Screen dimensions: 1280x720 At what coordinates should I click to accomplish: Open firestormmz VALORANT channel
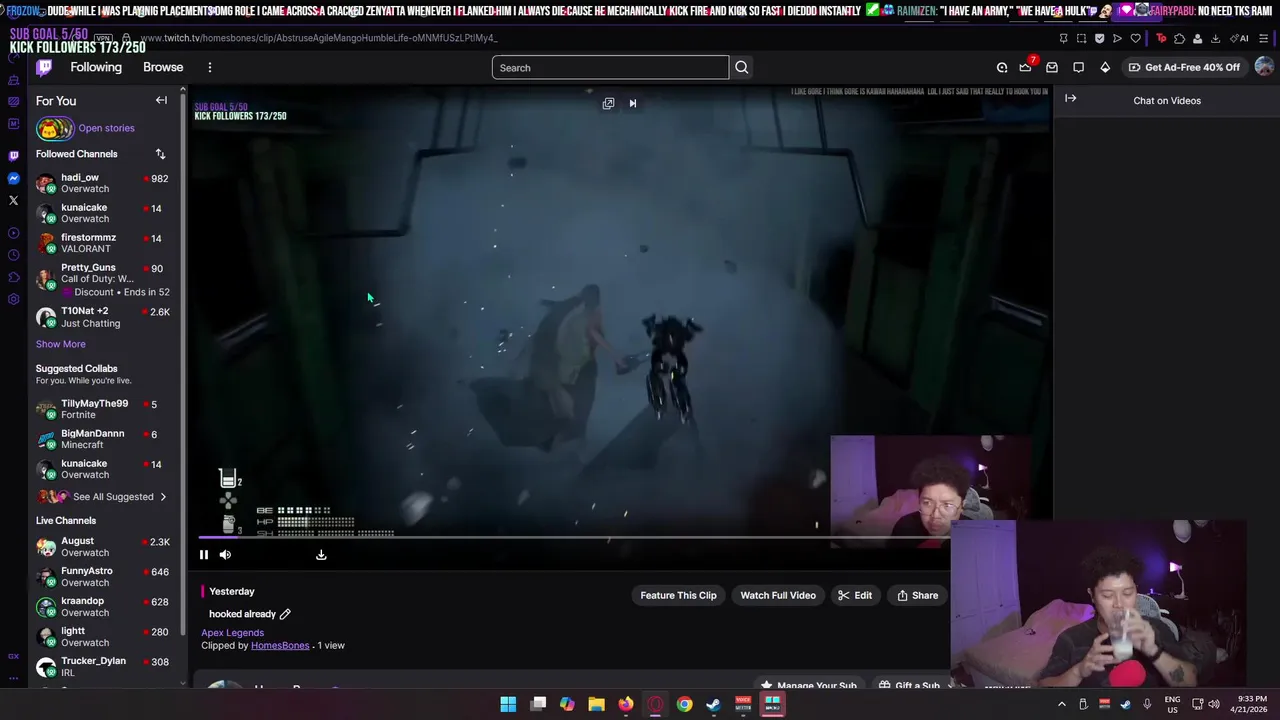click(102, 243)
